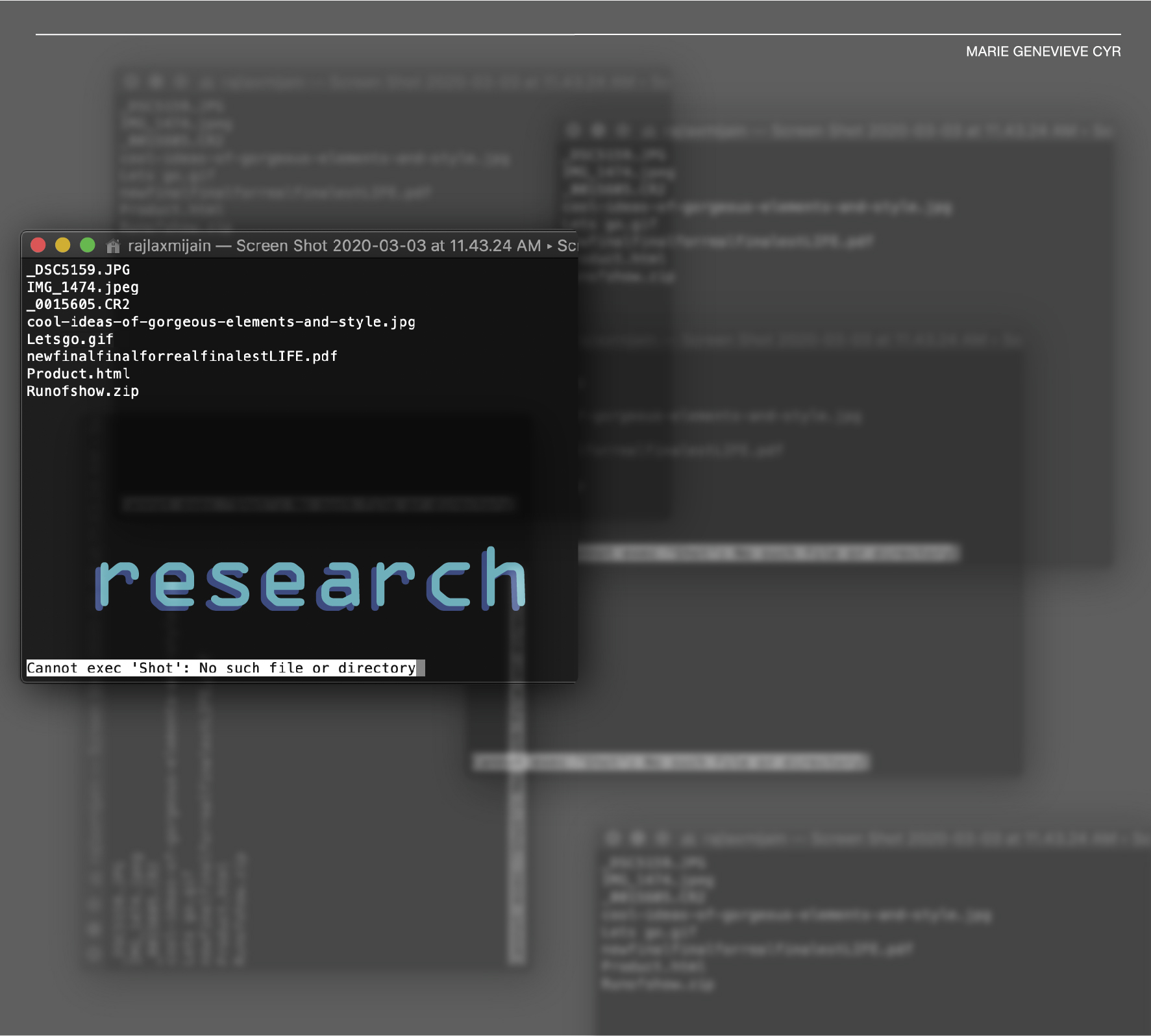
Task: Click the yellow minimize traffic light button
Action: click(63, 245)
